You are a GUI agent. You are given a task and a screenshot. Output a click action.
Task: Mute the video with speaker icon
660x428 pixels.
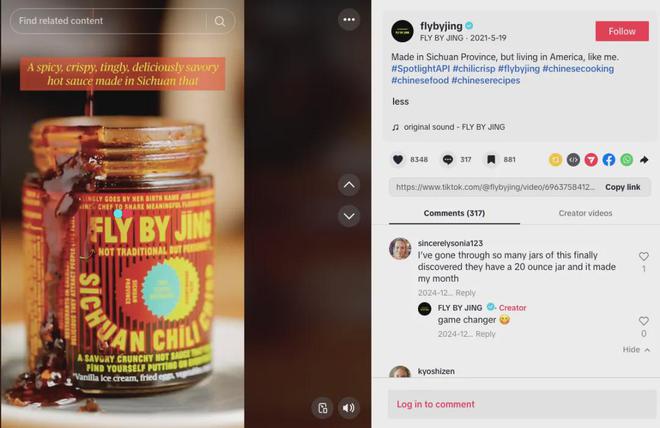[x=349, y=408]
